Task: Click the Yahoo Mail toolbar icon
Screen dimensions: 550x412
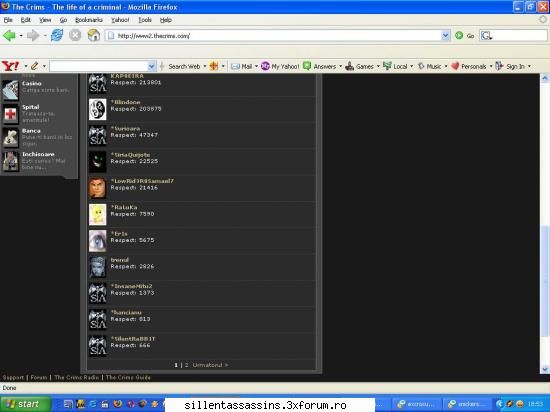Action: (x=235, y=66)
